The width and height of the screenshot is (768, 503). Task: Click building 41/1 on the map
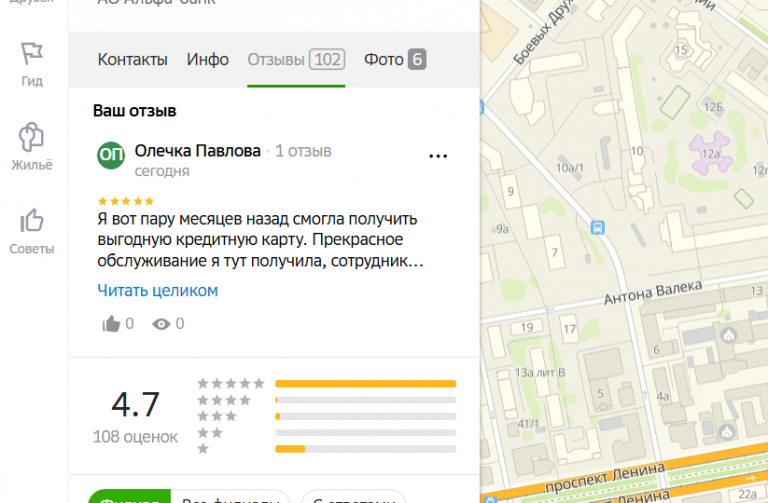[x=528, y=424]
